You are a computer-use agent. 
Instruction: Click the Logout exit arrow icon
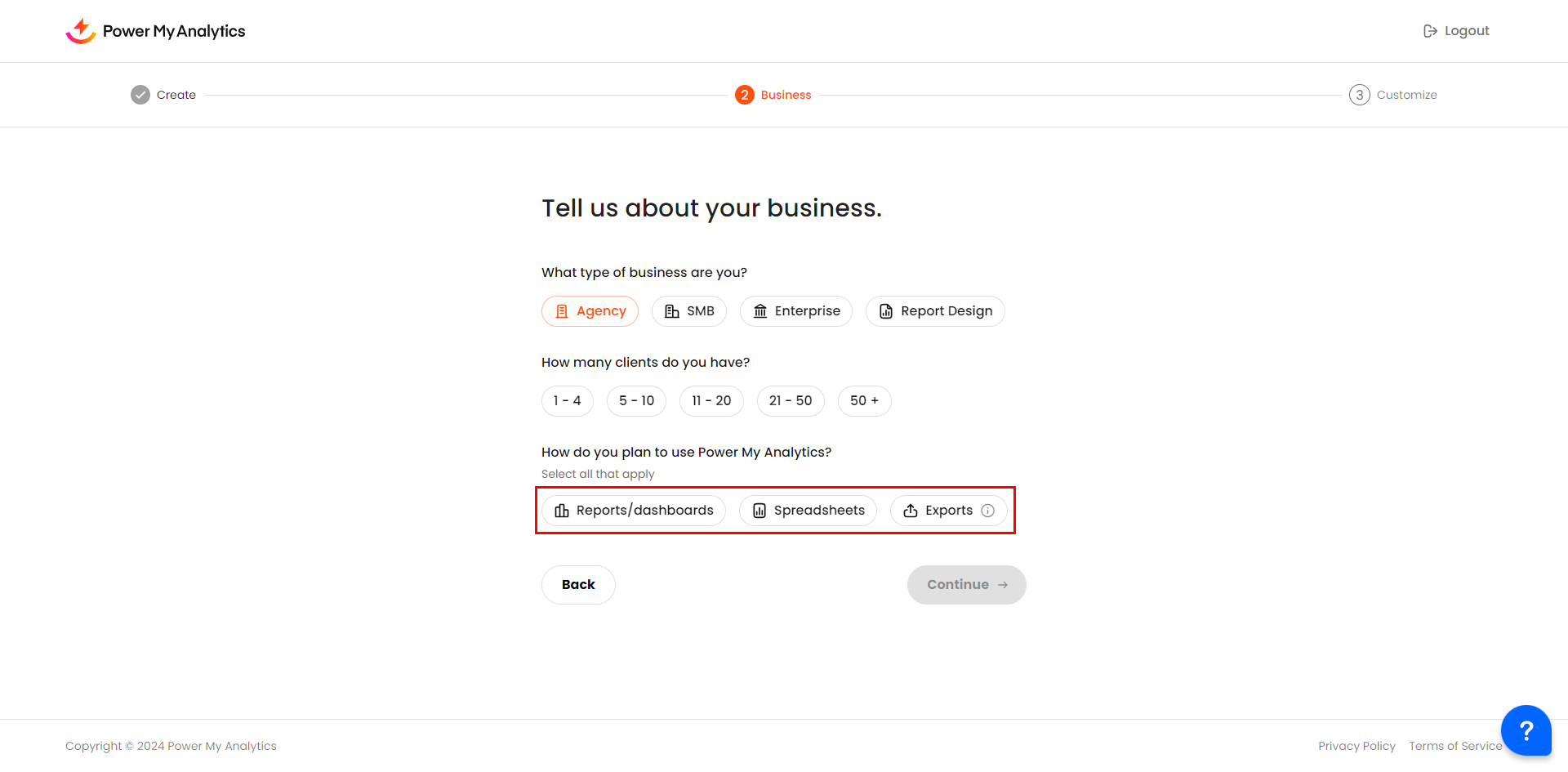tap(1430, 31)
